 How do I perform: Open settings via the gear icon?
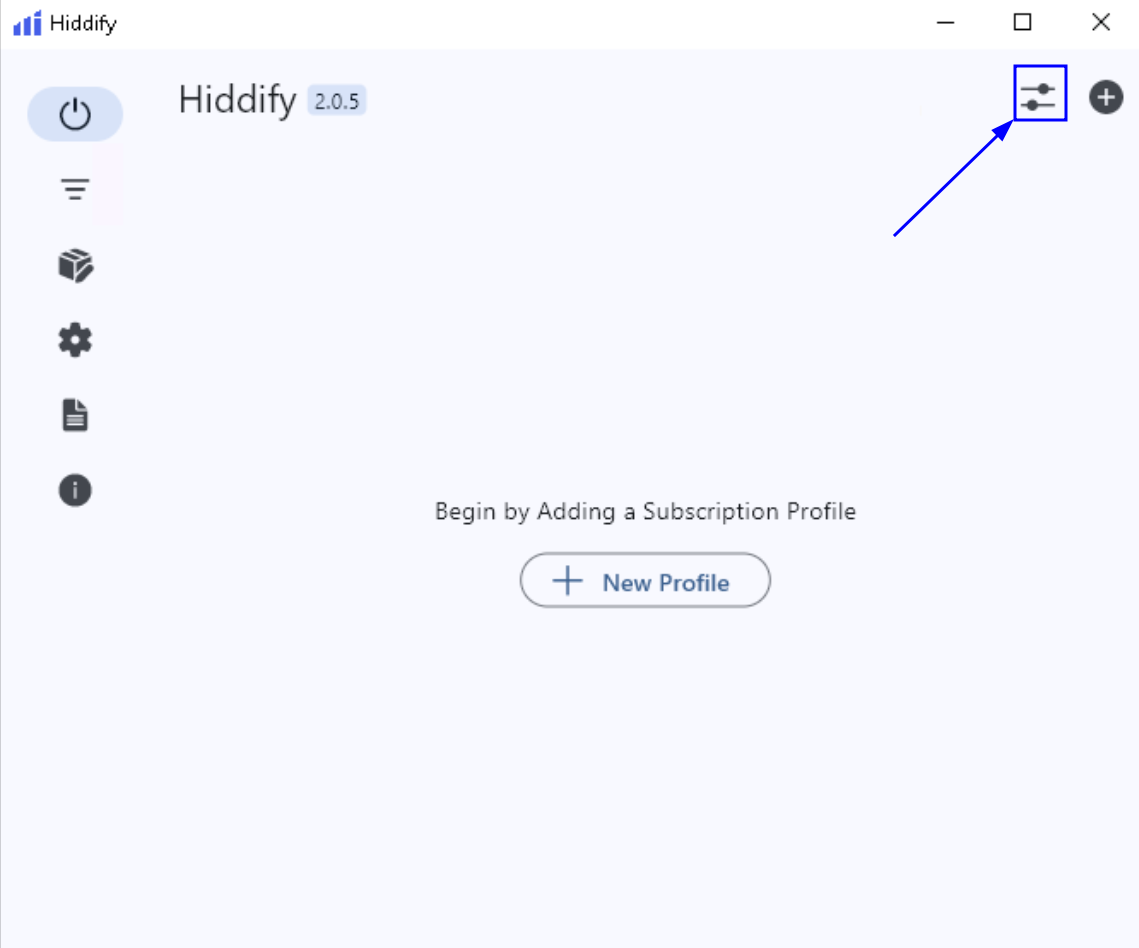[75, 339]
